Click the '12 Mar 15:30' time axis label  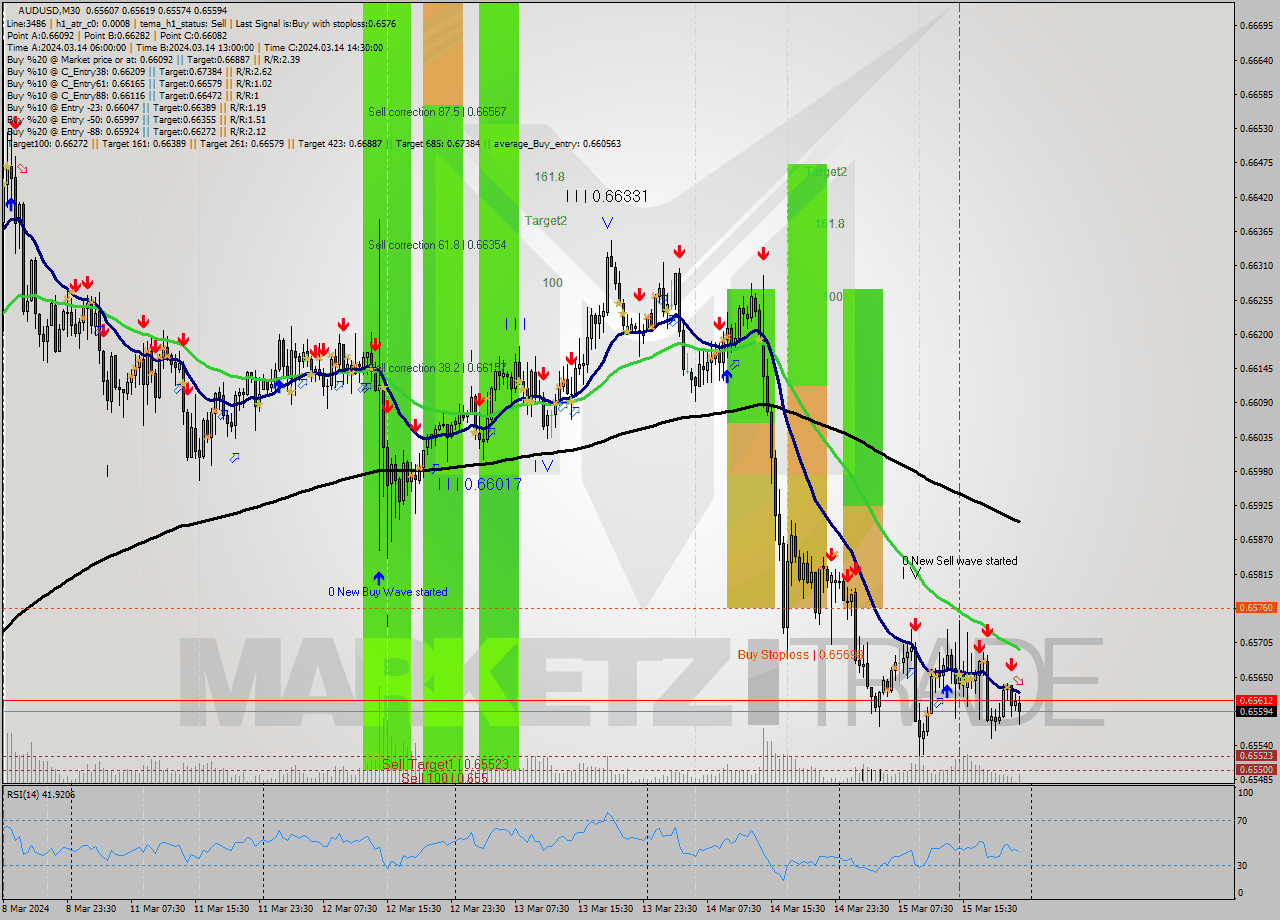[x=413, y=909]
